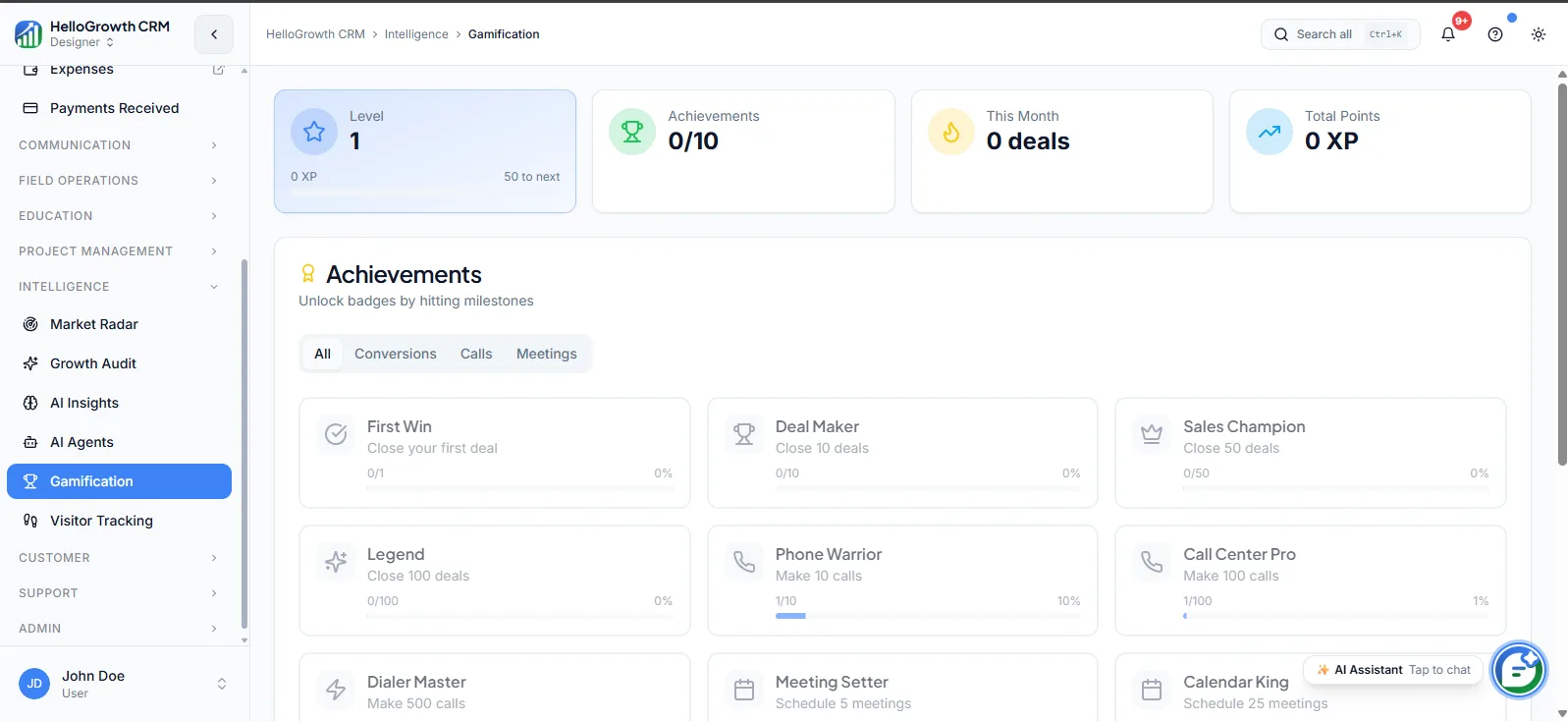Open Market Radar page
The width and height of the screenshot is (1568, 721).
[x=119, y=324]
